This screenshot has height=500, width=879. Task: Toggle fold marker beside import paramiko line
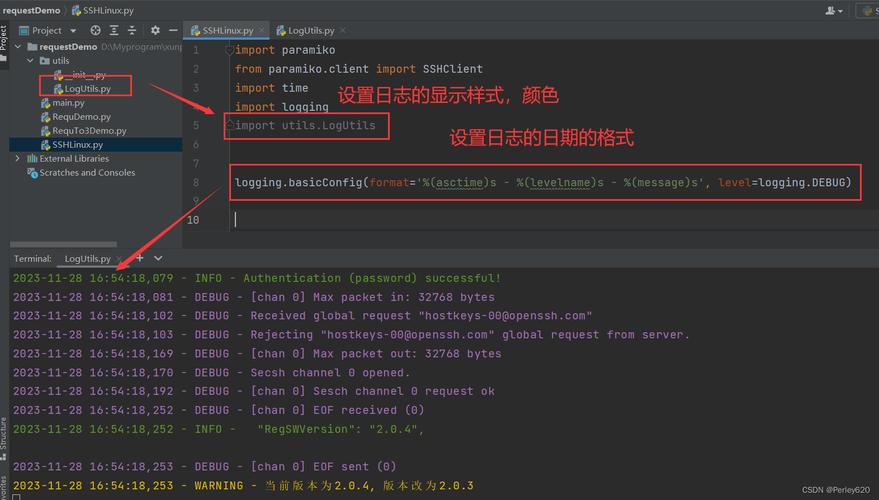[229, 50]
